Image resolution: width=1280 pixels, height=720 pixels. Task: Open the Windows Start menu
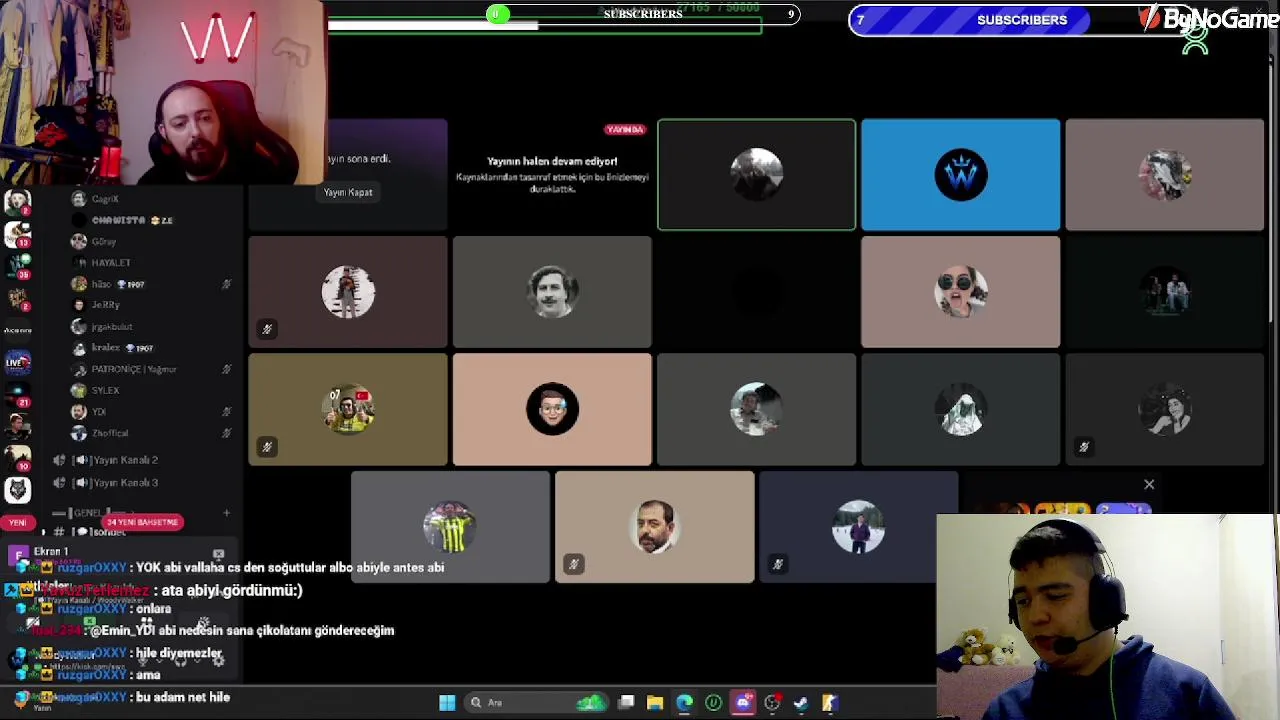click(x=447, y=703)
